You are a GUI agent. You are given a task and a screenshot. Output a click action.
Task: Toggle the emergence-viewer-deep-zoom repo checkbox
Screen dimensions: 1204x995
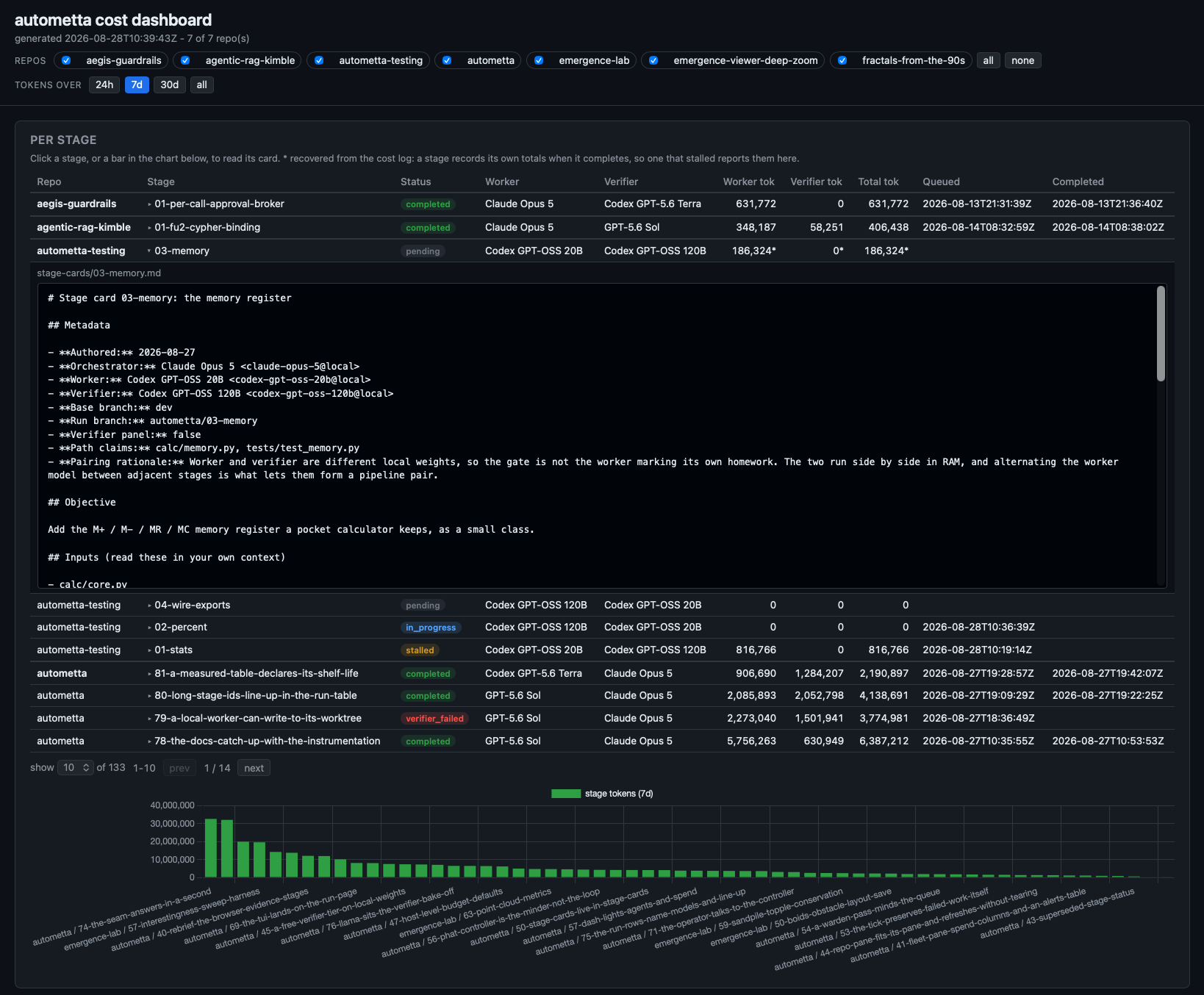point(653,60)
